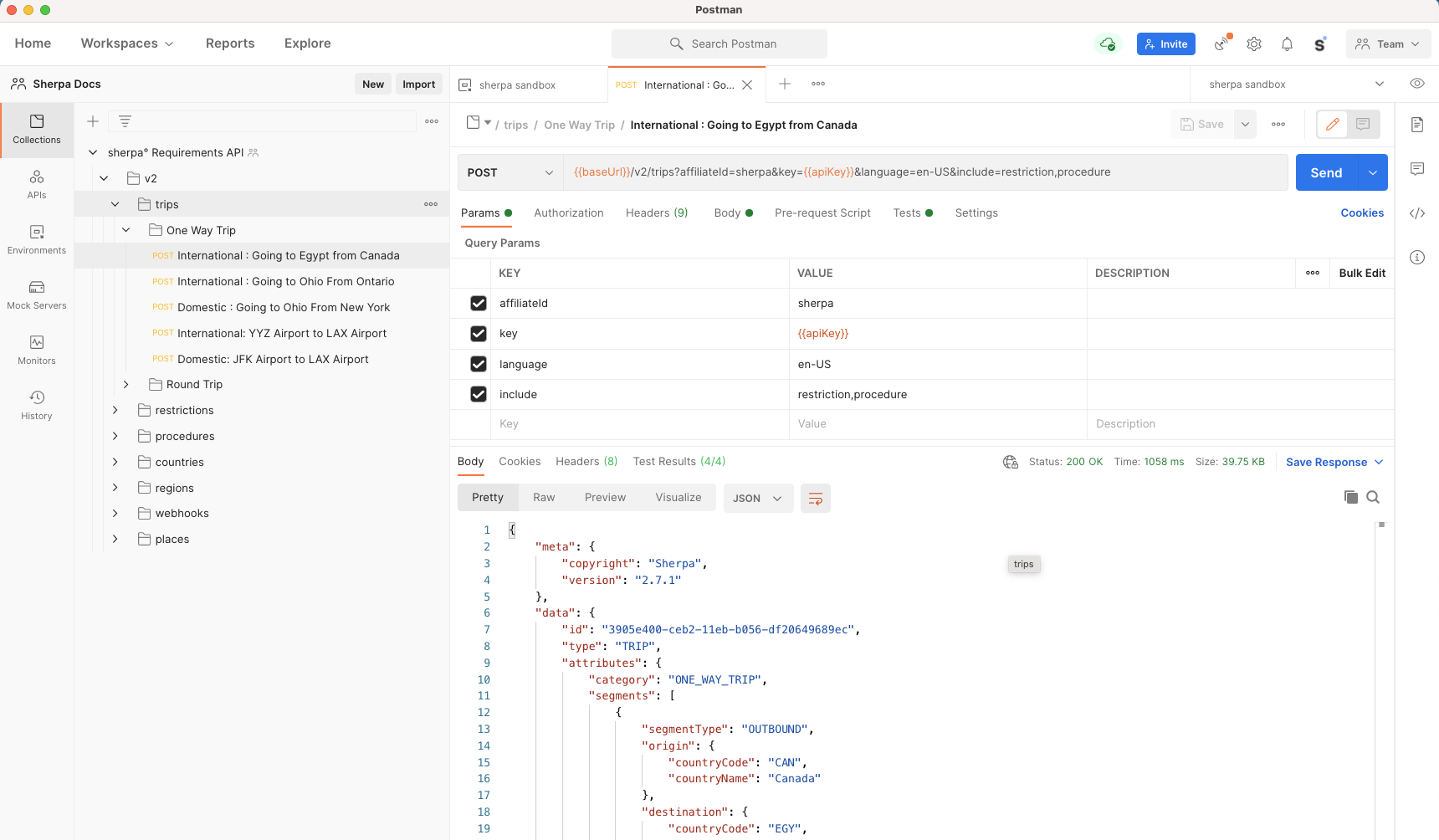Switch to the request Body tab
This screenshot has height=840, width=1439.
[733, 213]
